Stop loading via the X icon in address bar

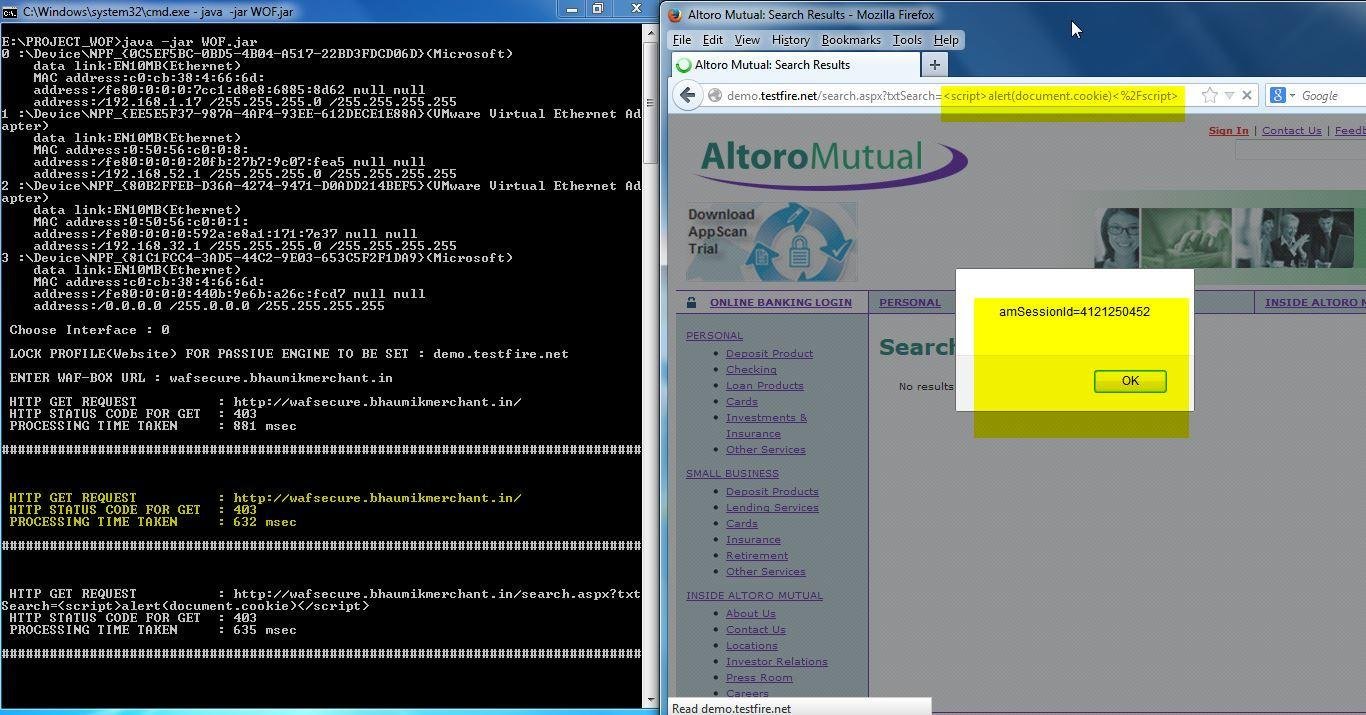coord(1247,96)
